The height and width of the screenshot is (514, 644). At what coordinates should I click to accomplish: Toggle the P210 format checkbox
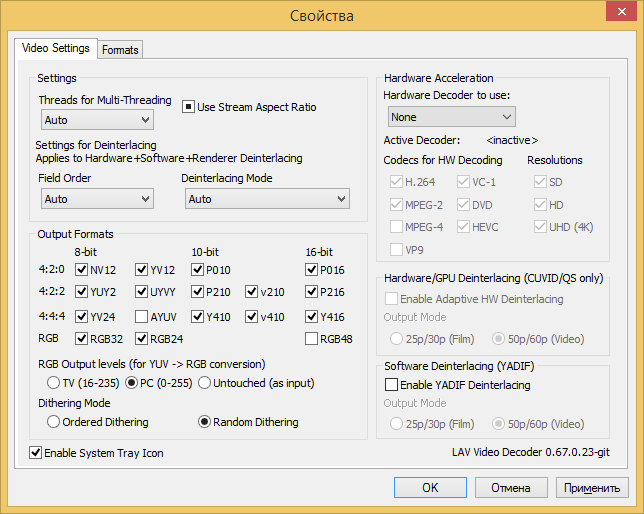tap(197, 292)
